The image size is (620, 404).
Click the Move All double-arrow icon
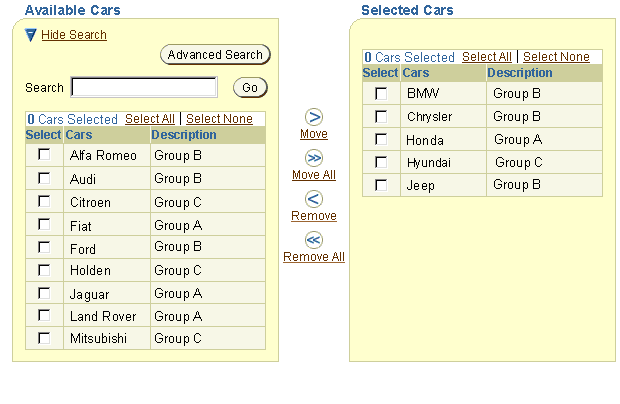pyautogui.click(x=314, y=159)
